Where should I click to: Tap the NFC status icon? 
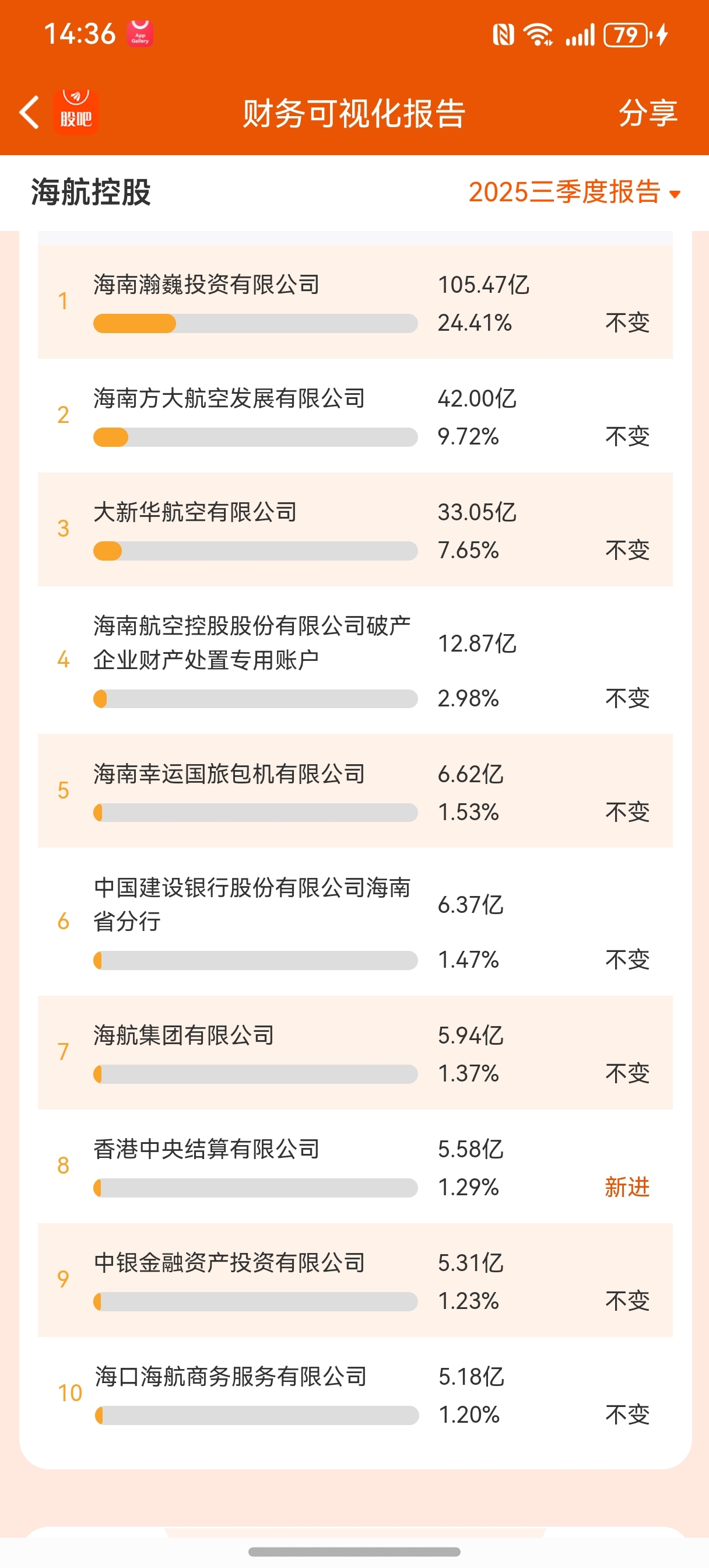pyautogui.click(x=503, y=34)
